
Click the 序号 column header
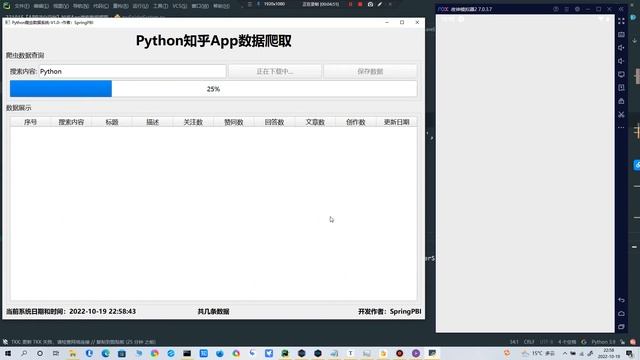[x=30, y=122]
